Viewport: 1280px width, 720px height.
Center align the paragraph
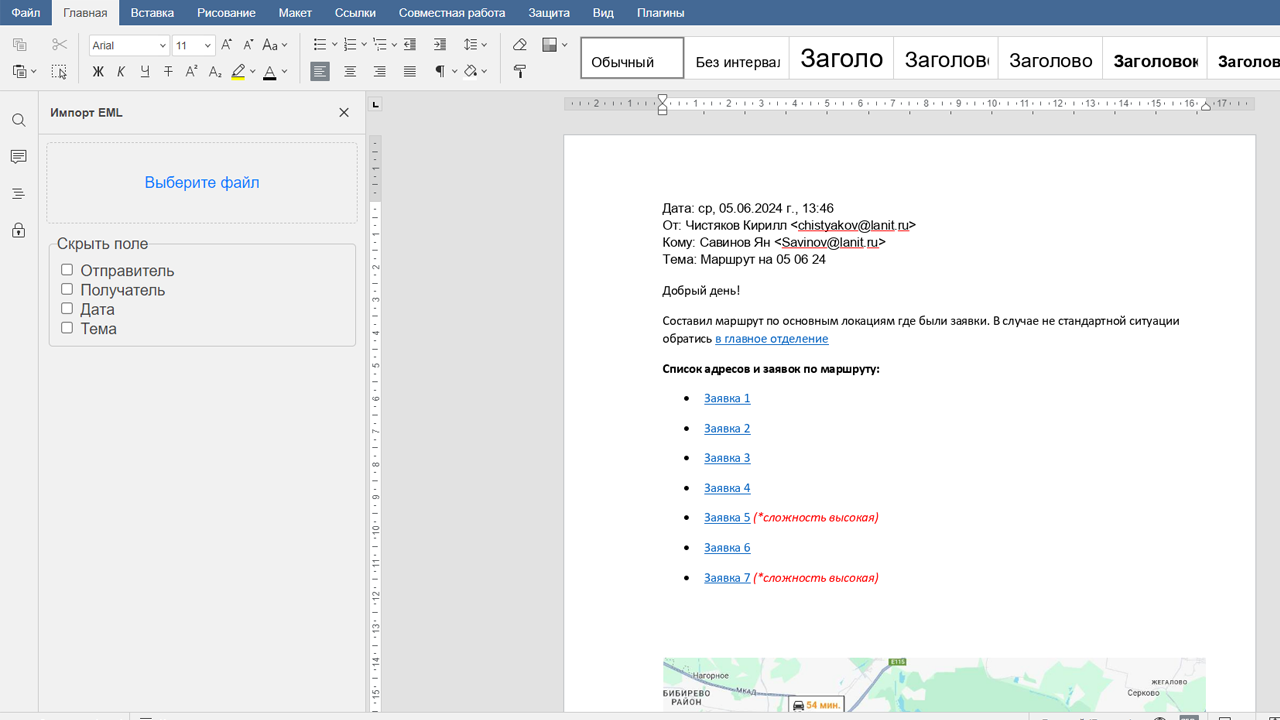tap(350, 72)
